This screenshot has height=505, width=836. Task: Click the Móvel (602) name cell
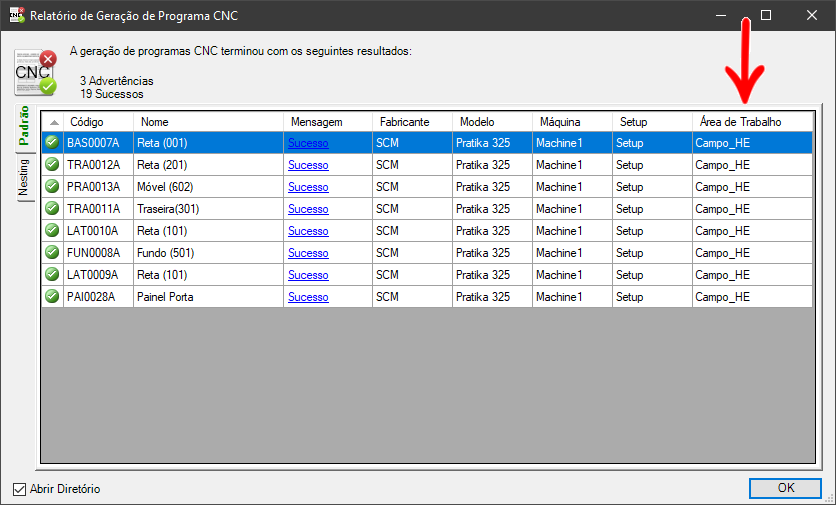click(x=208, y=187)
